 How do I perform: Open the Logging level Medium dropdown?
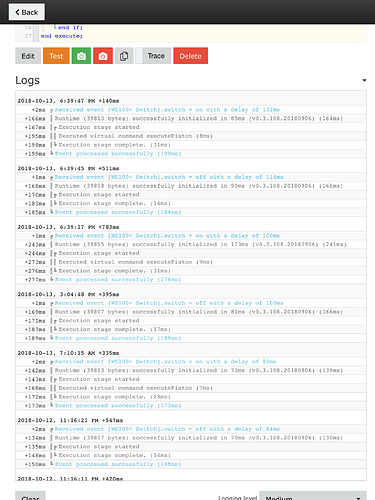313,496
